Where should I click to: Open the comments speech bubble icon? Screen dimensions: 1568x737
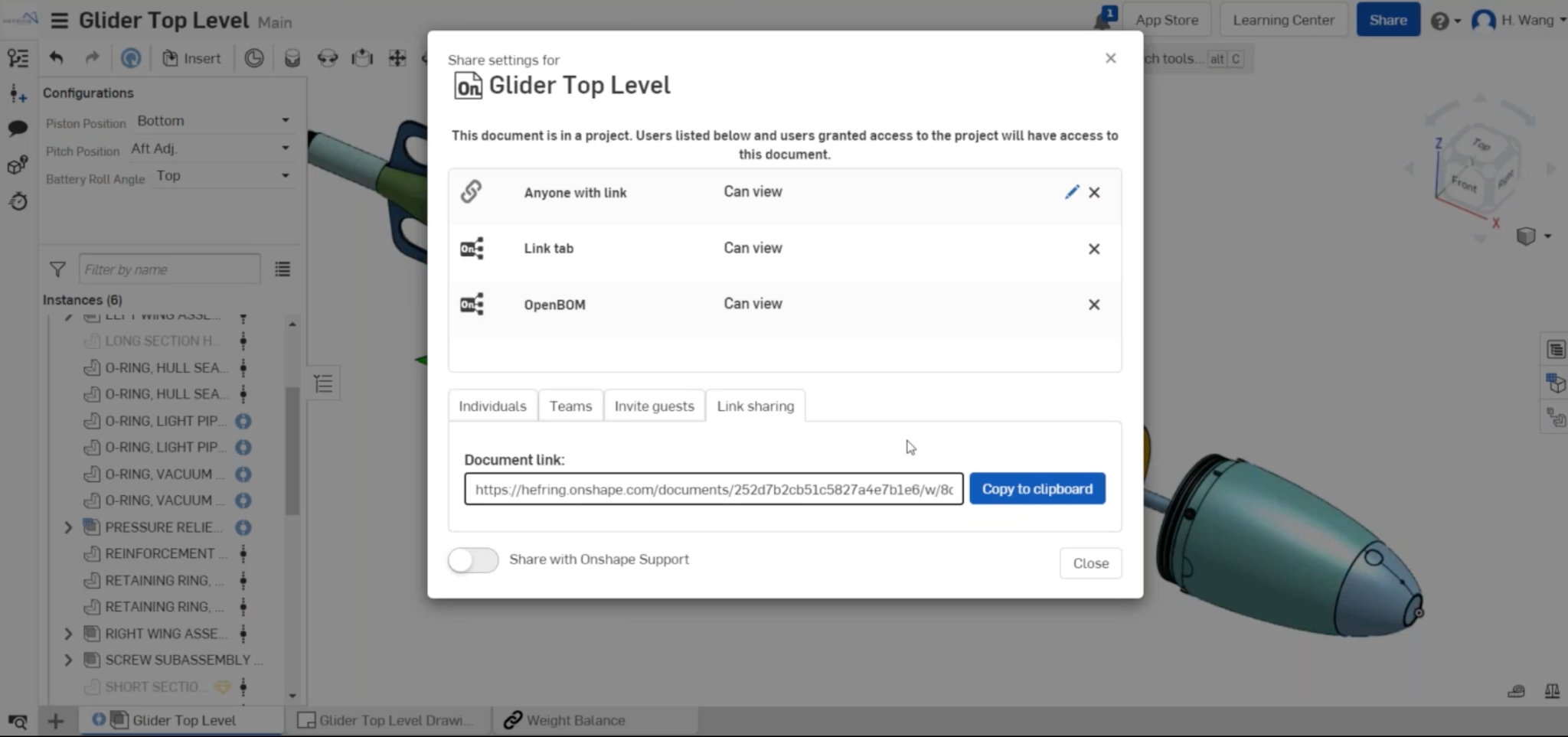18,129
